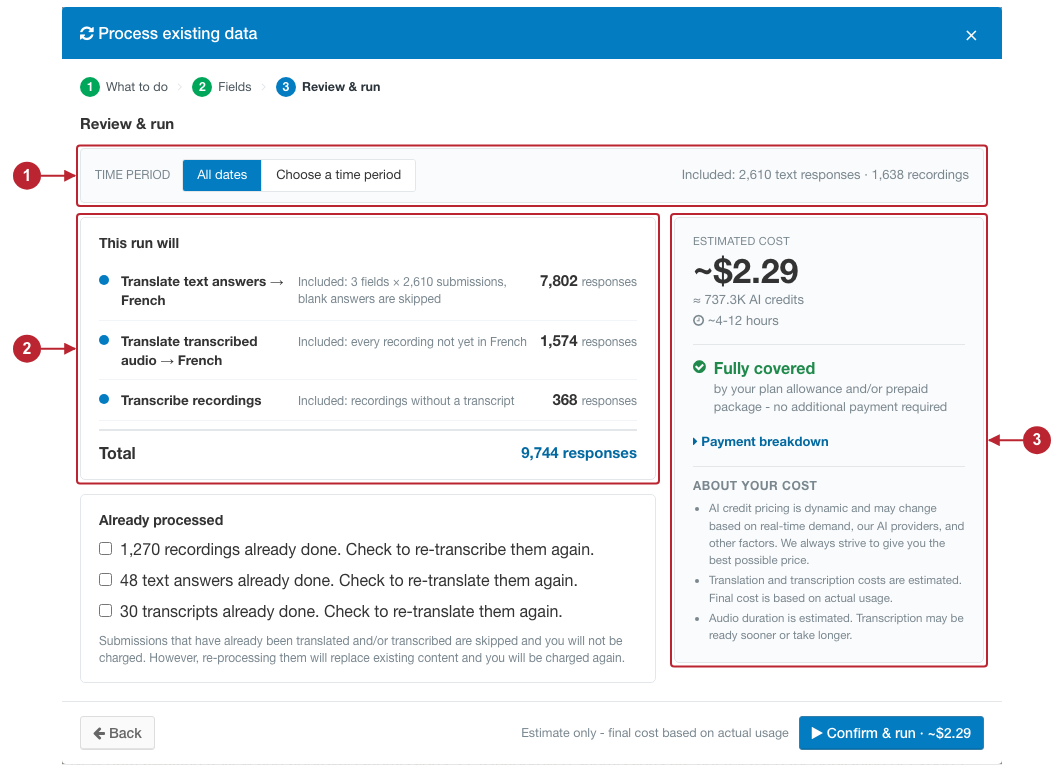This screenshot has width=1064, height=771.
Task: Check re-translate 30 transcripts box
Action: click(105, 611)
